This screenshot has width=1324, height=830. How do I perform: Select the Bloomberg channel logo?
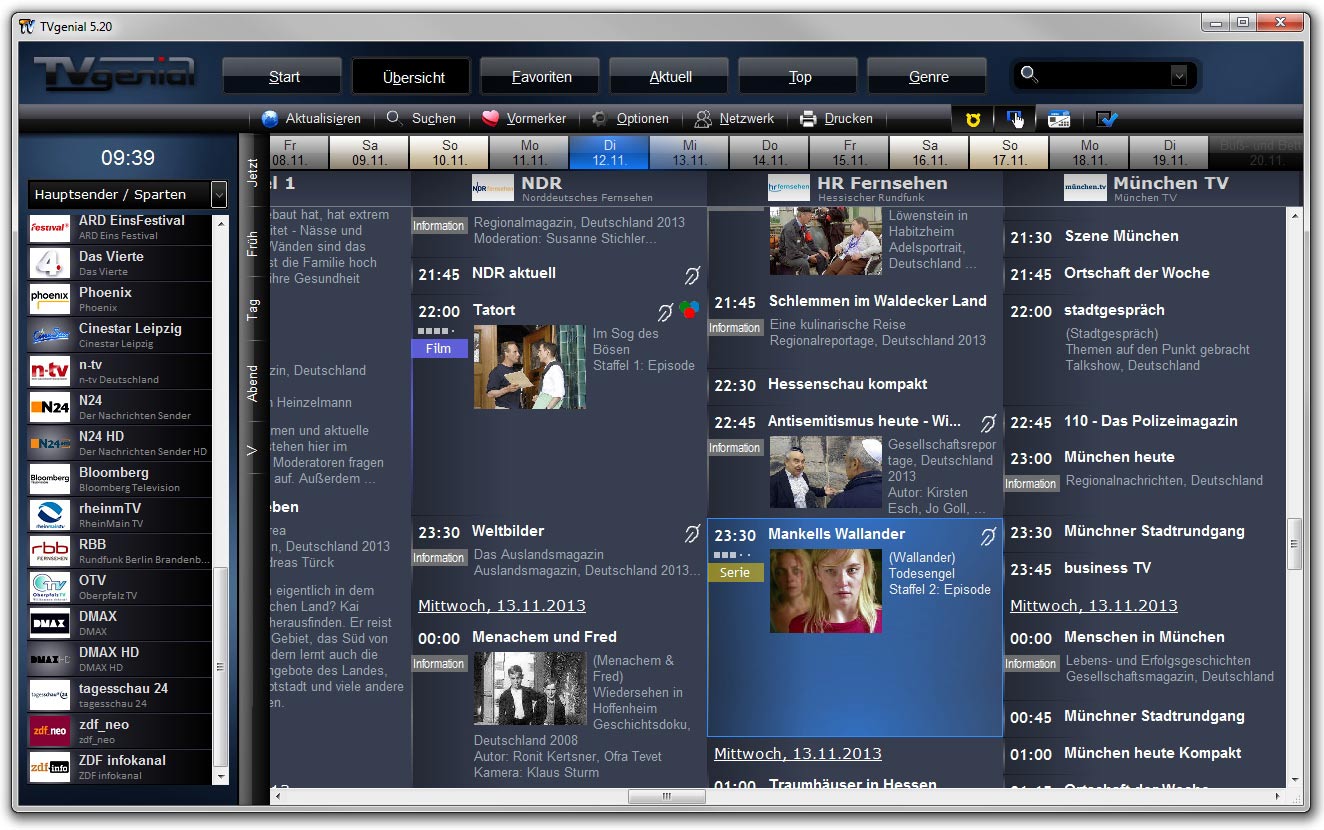(x=50, y=480)
